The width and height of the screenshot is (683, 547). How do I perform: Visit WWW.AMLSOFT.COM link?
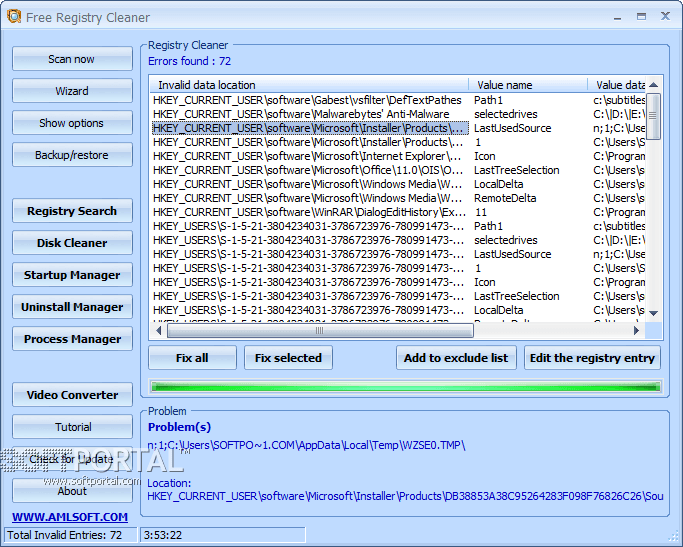[70, 517]
